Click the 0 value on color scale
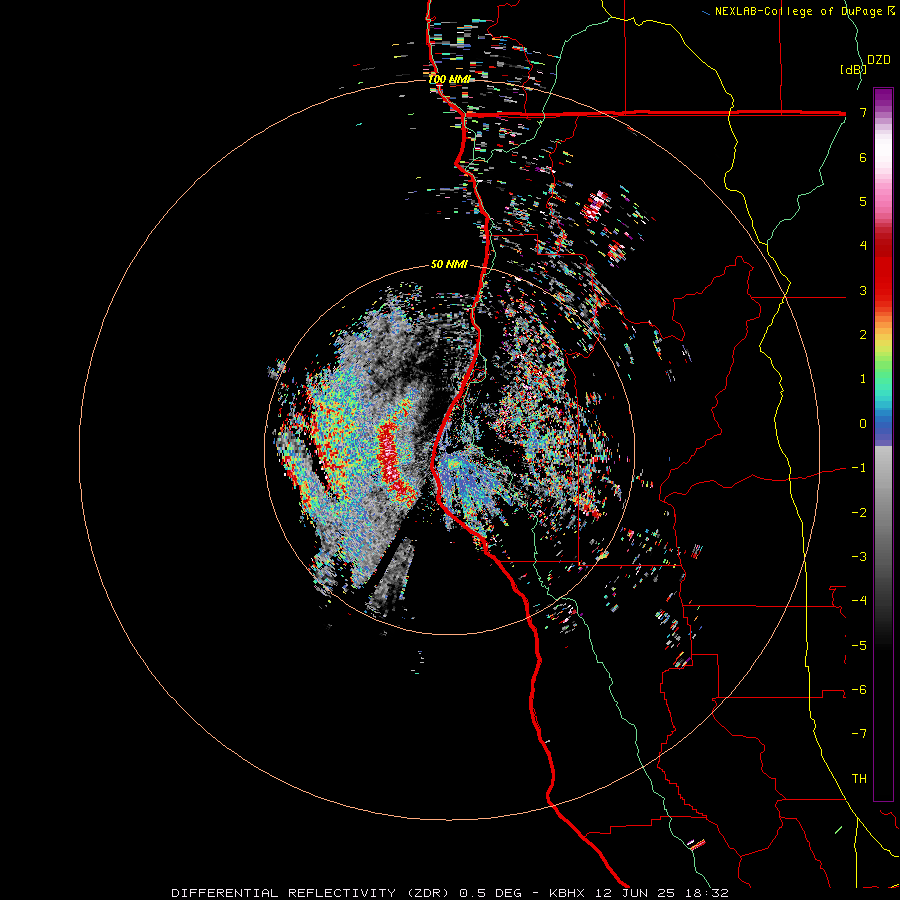 click(863, 424)
